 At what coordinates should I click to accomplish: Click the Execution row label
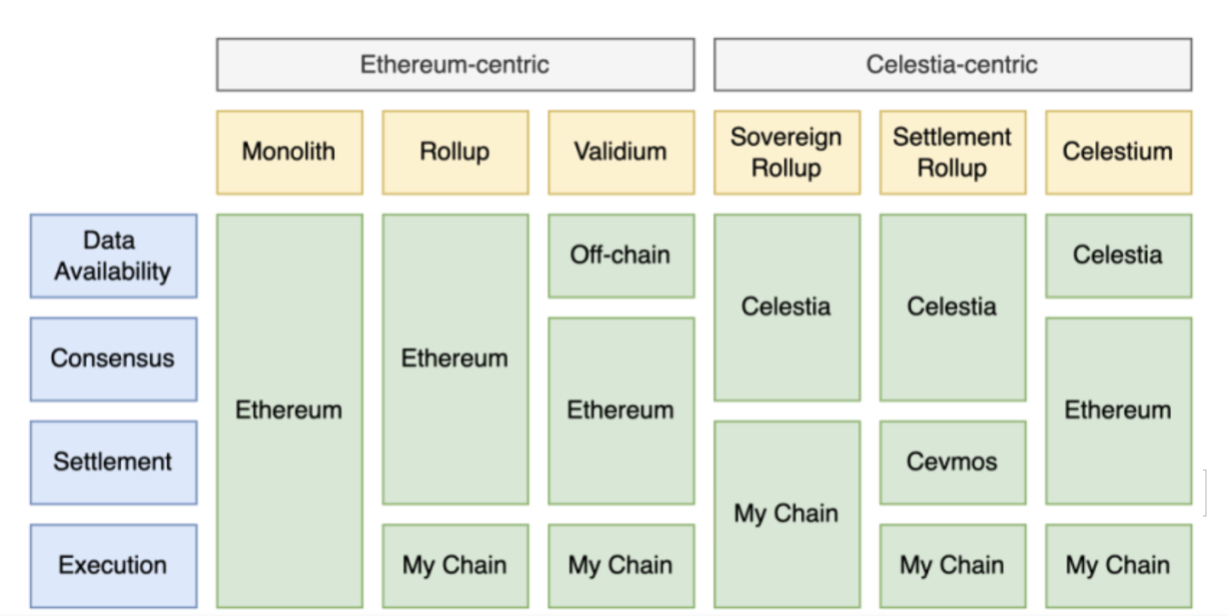coord(113,565)
